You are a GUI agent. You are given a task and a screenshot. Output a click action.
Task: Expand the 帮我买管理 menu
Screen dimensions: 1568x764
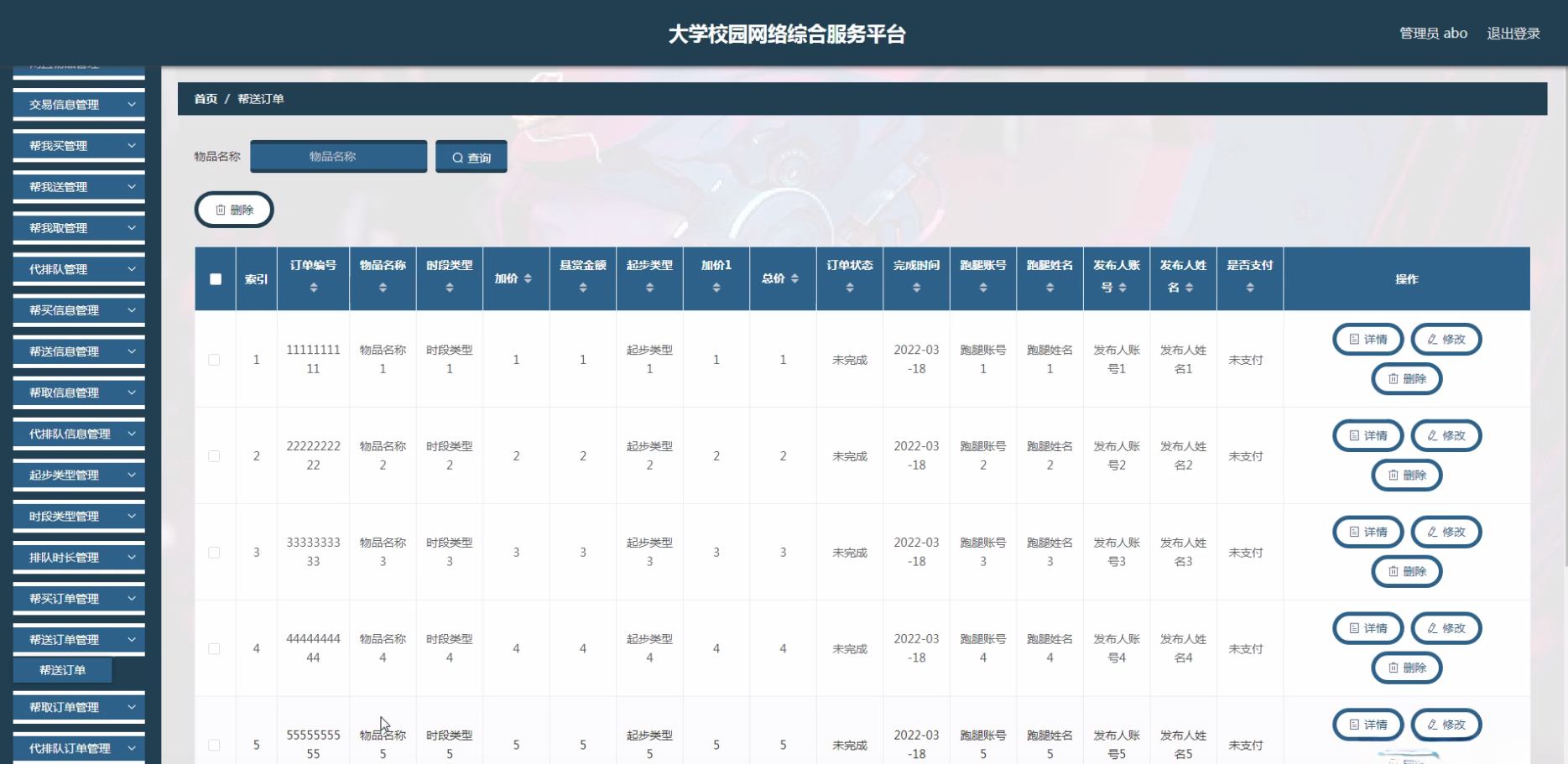coord(78,145)
